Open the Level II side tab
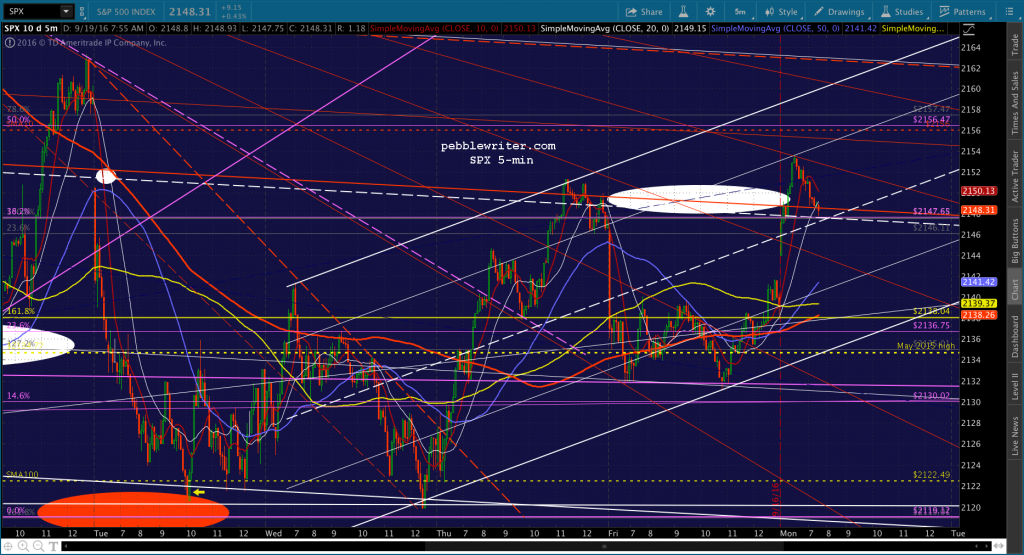 click(x=1016, y=387)
